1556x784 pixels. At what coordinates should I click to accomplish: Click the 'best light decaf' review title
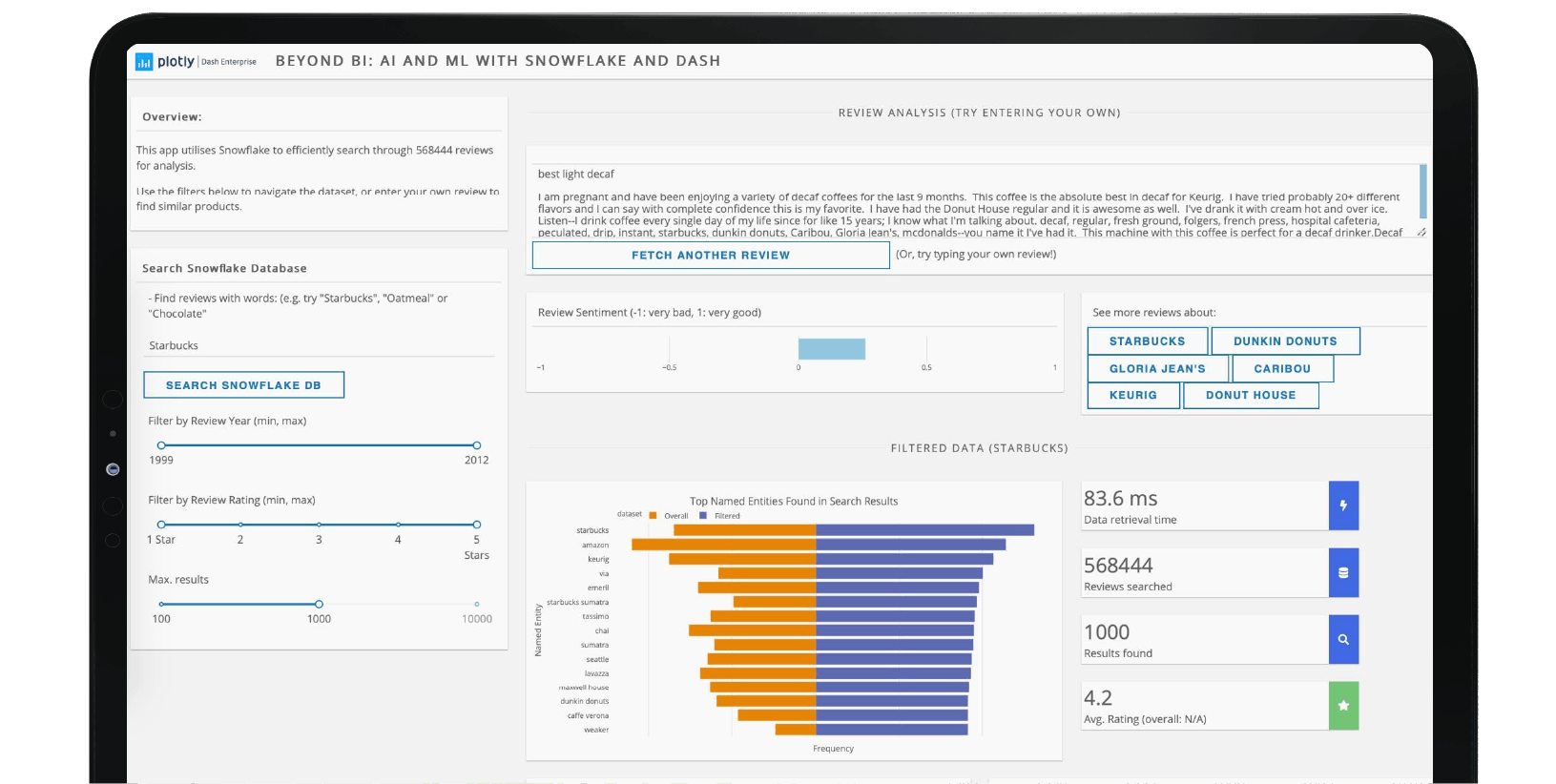coord(576,174)
